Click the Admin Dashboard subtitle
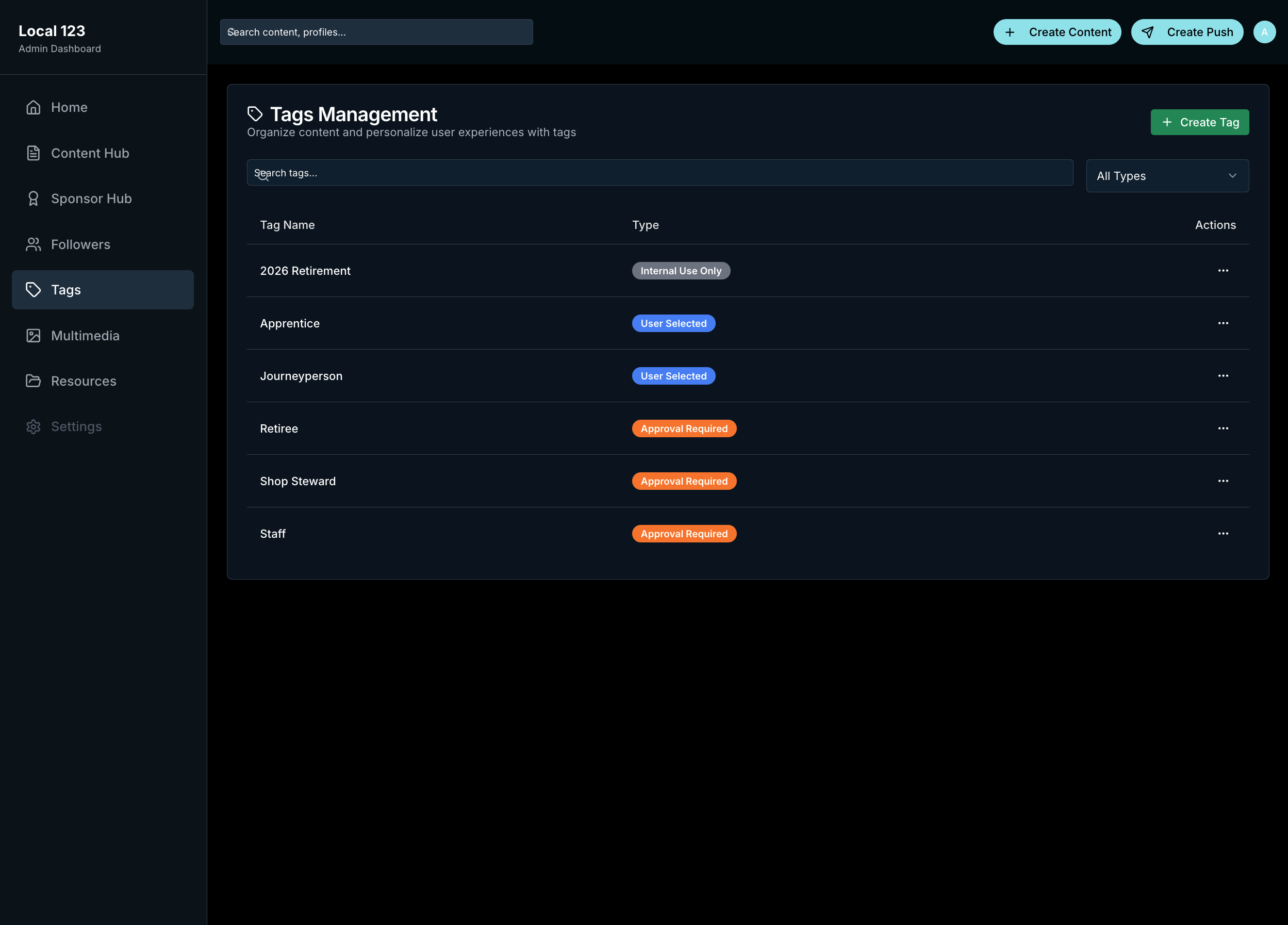This screenshot has width=1288, height=925. pos(60,49)
